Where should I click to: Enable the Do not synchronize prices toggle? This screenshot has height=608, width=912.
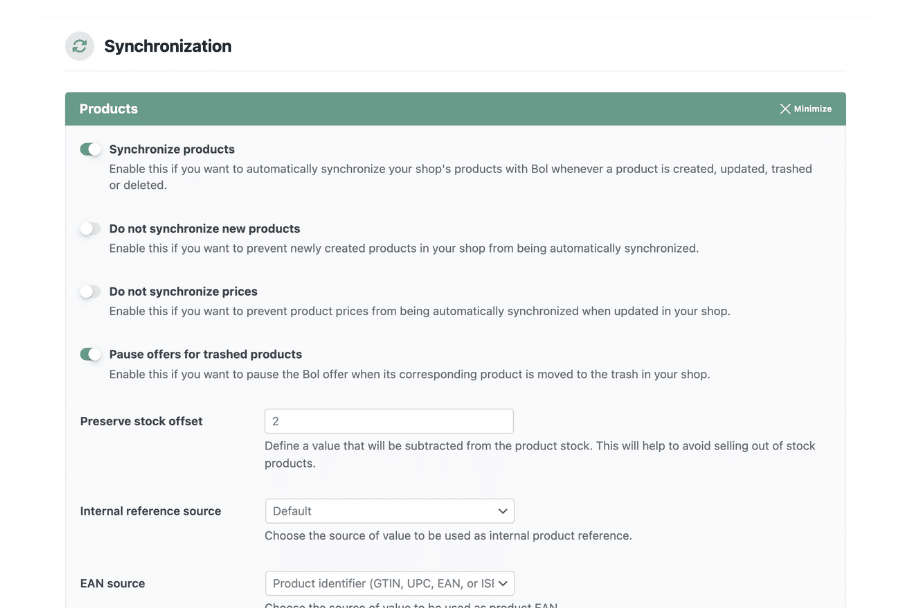click(x=88, y=291)
